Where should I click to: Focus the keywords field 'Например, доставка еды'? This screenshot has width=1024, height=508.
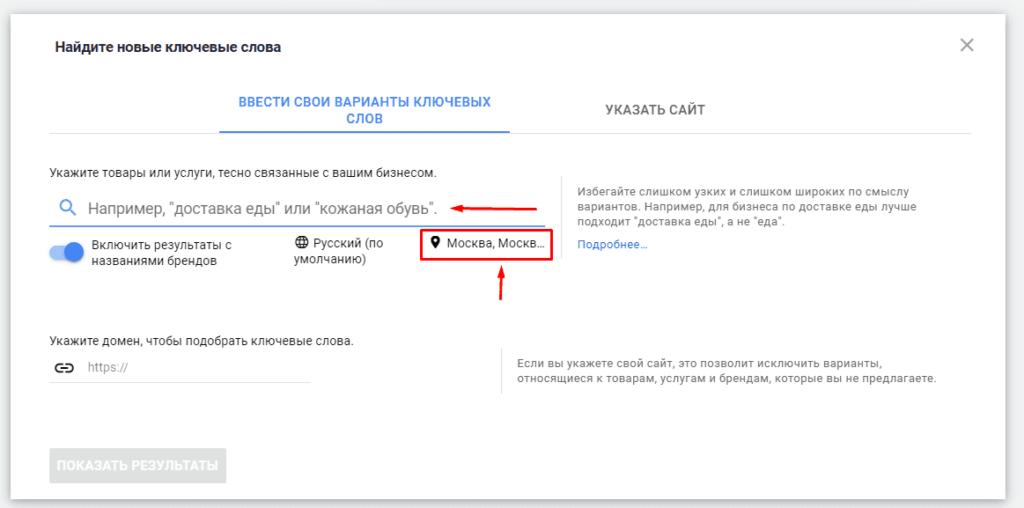tap(297, 209)
